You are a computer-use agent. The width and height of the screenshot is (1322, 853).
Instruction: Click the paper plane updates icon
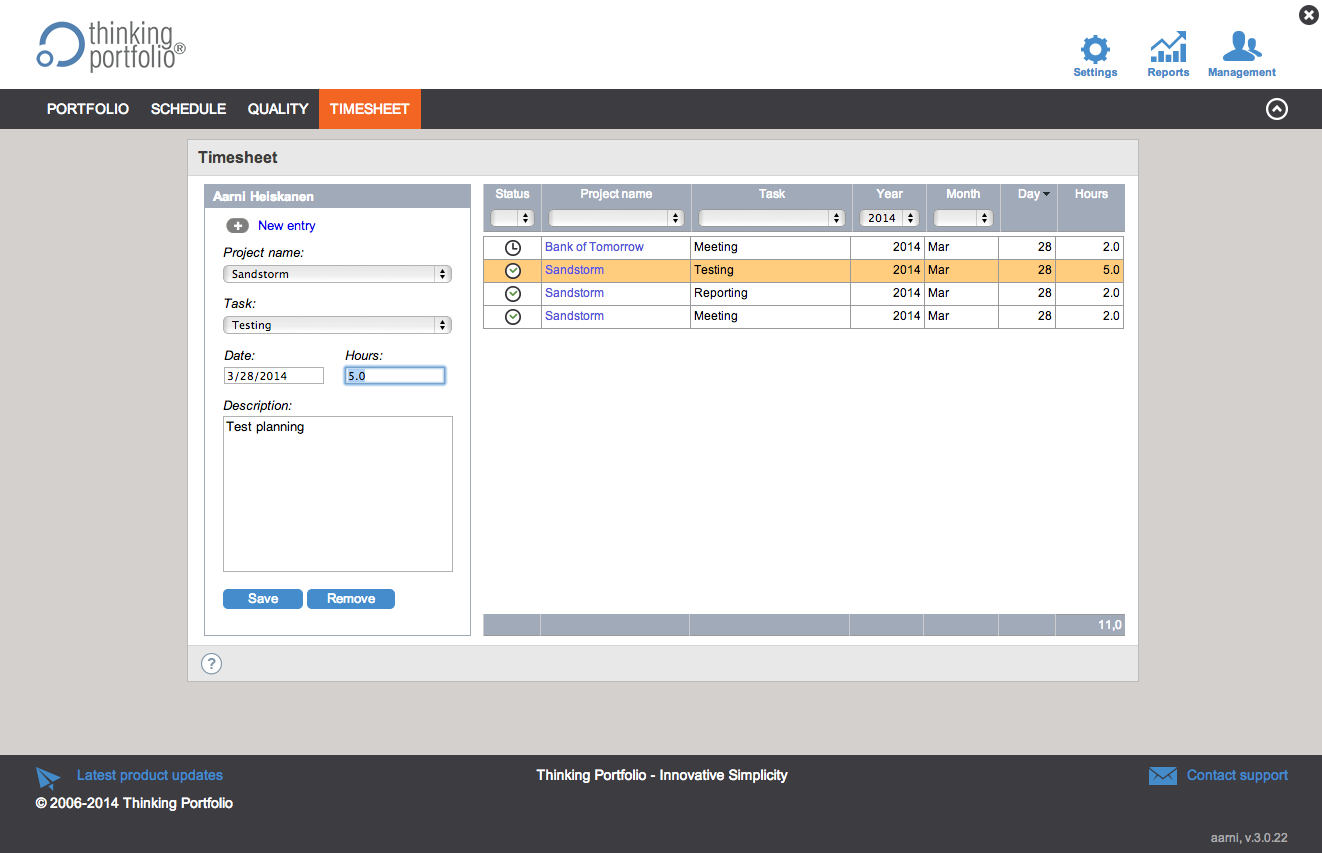click(x=48, y=777)
